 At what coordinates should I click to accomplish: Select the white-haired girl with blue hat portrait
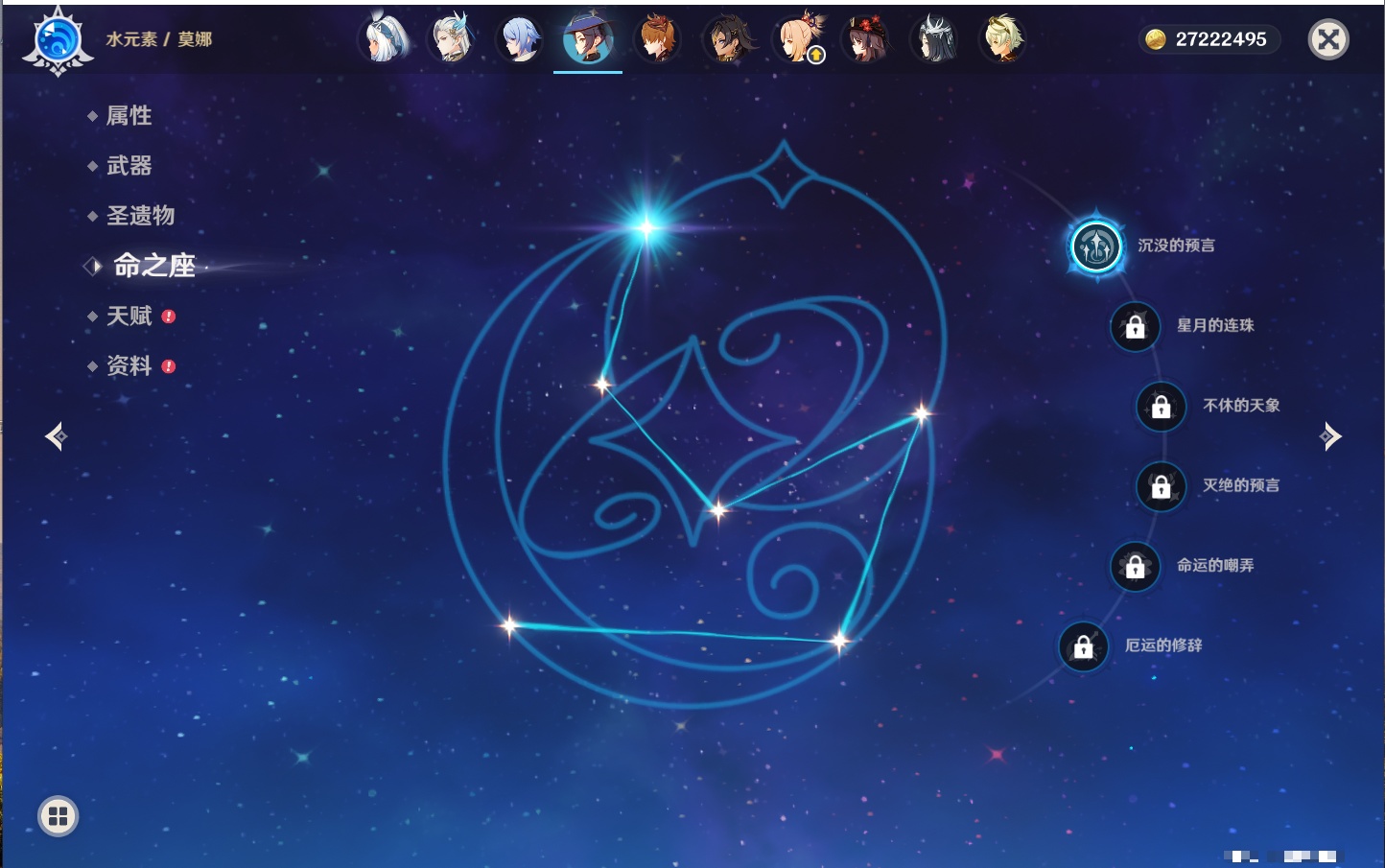384,39
